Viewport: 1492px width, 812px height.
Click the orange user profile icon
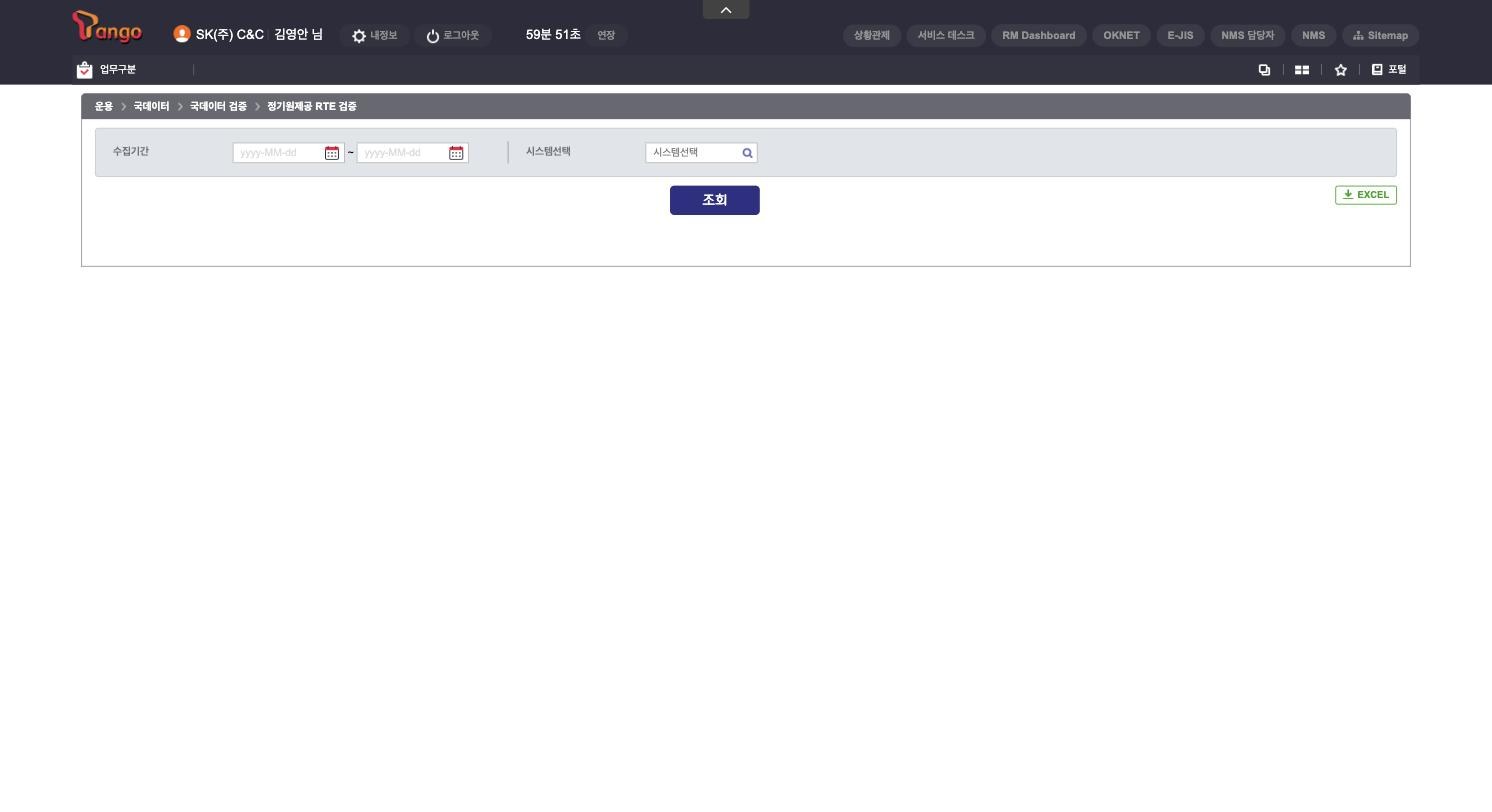point(182,34)
